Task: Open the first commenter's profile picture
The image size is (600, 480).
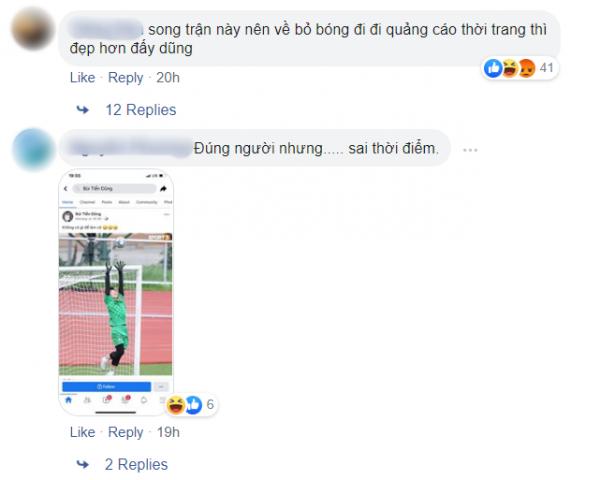Action: click(x=33, y=29)
